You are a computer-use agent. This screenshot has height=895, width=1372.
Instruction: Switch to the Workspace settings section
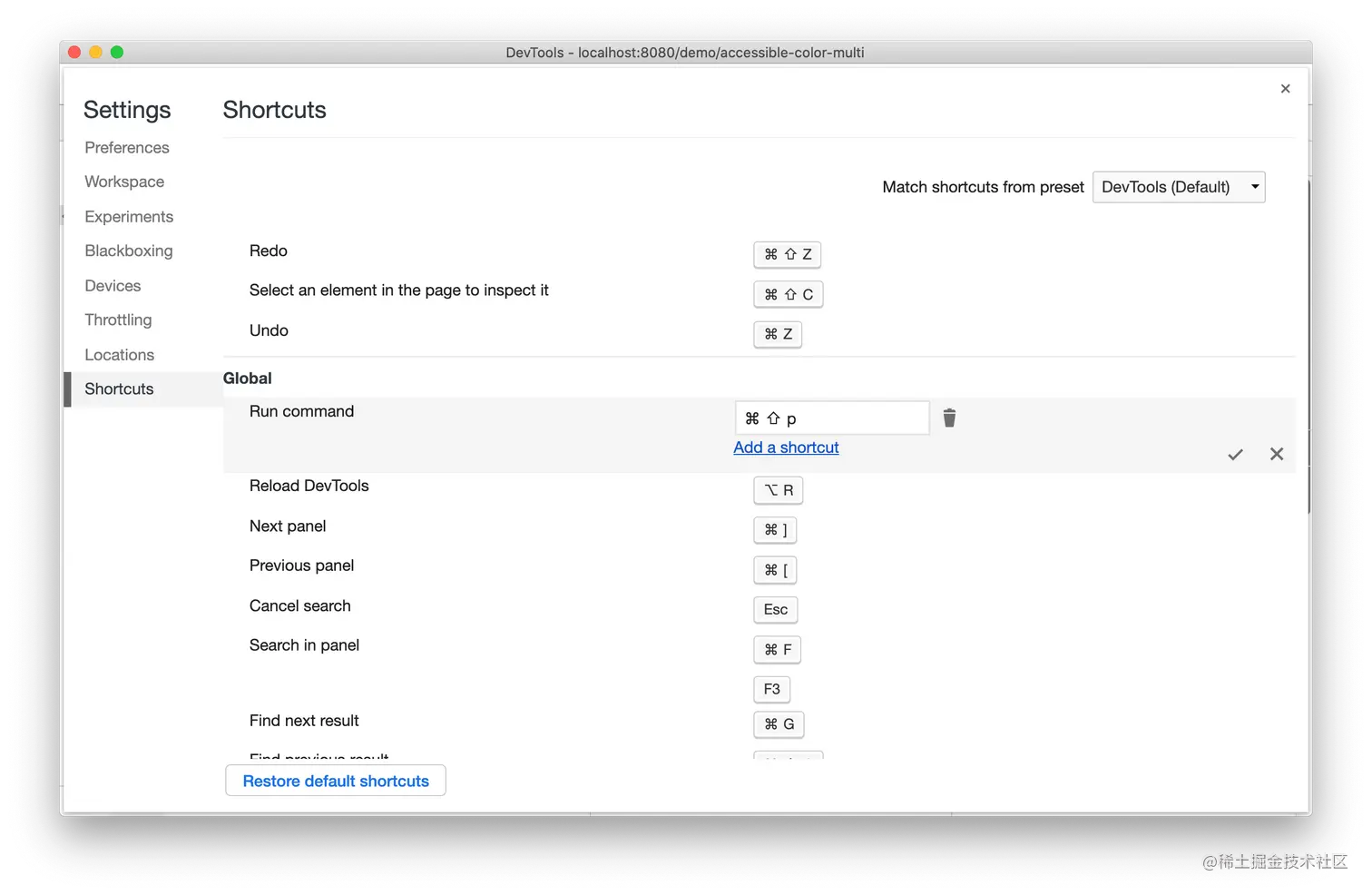(x=124, y=182)
